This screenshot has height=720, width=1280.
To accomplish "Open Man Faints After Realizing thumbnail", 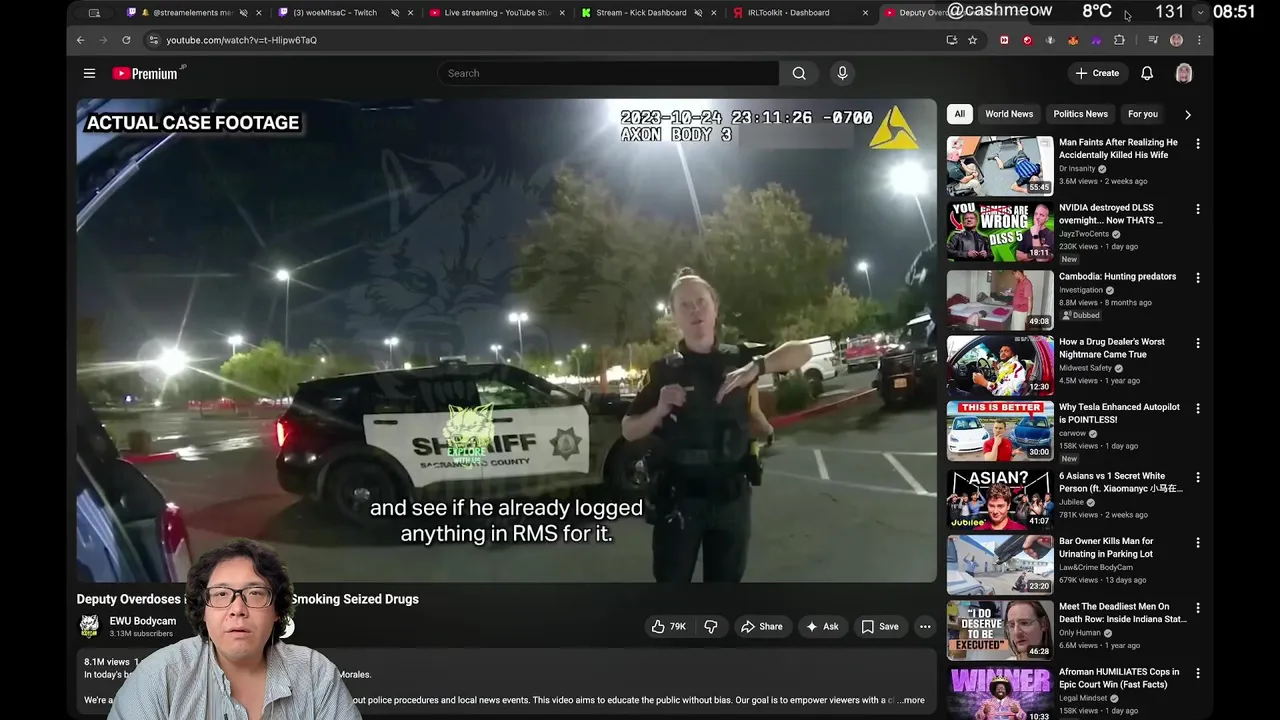I will pyautogui.click(x=1000, y=165).
